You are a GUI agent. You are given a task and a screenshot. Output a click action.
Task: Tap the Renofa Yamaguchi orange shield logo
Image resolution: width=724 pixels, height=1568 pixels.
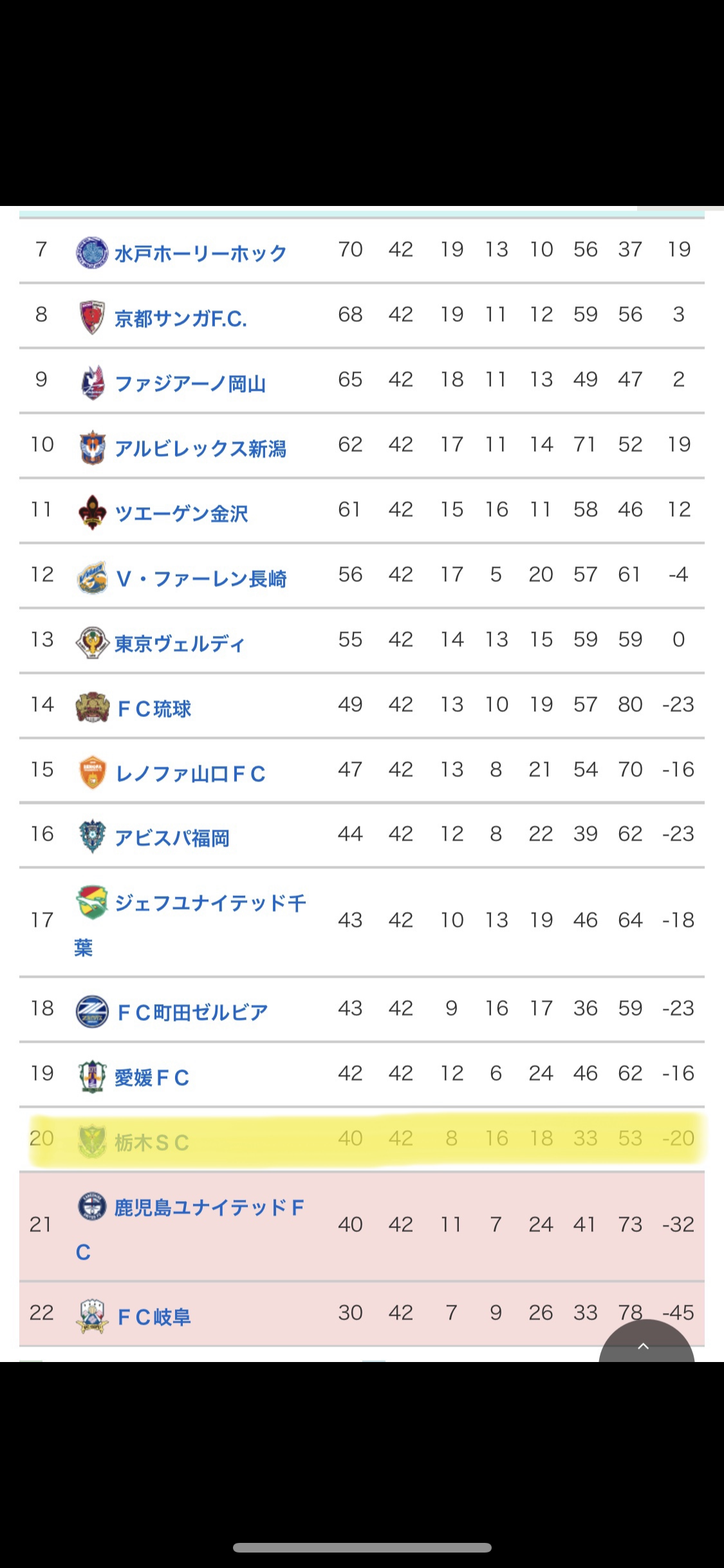92,772
